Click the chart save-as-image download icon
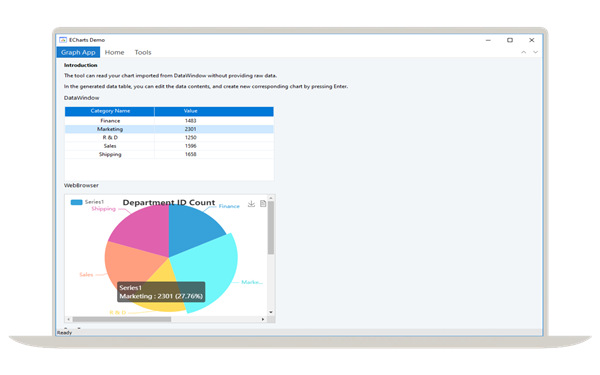600x375 pixels. 251,204
